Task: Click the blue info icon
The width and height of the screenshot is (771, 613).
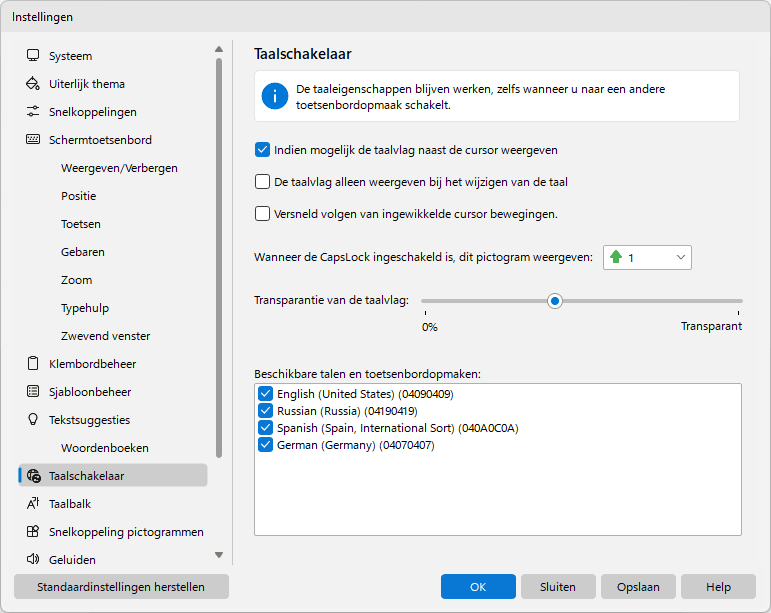Action: pyautogui.click(x=274, y=96)
